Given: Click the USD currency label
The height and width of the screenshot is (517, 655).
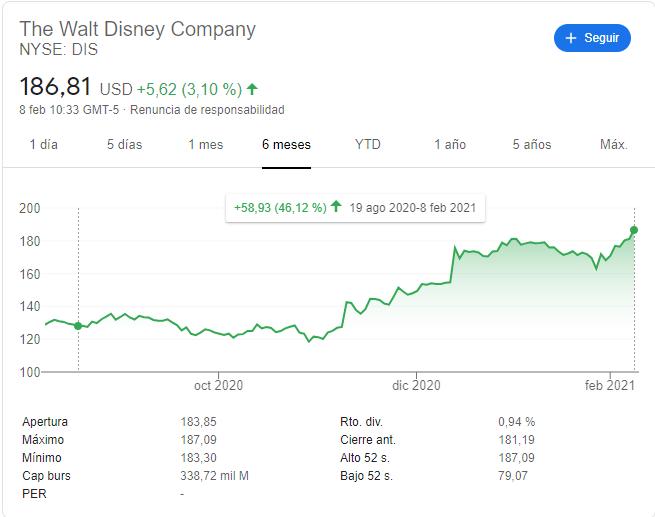Looking at the screenshot, I should click(x=116, y=89).
